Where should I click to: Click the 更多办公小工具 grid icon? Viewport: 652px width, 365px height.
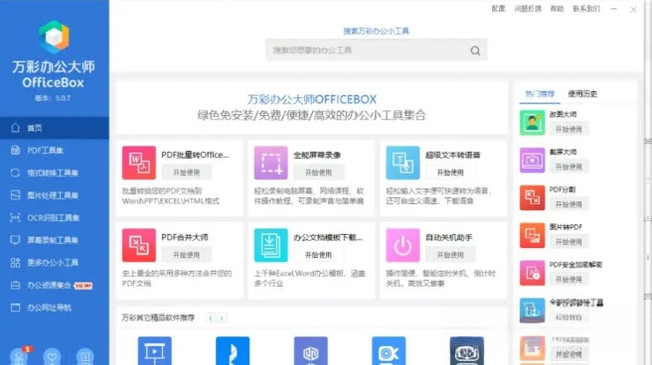15,263
